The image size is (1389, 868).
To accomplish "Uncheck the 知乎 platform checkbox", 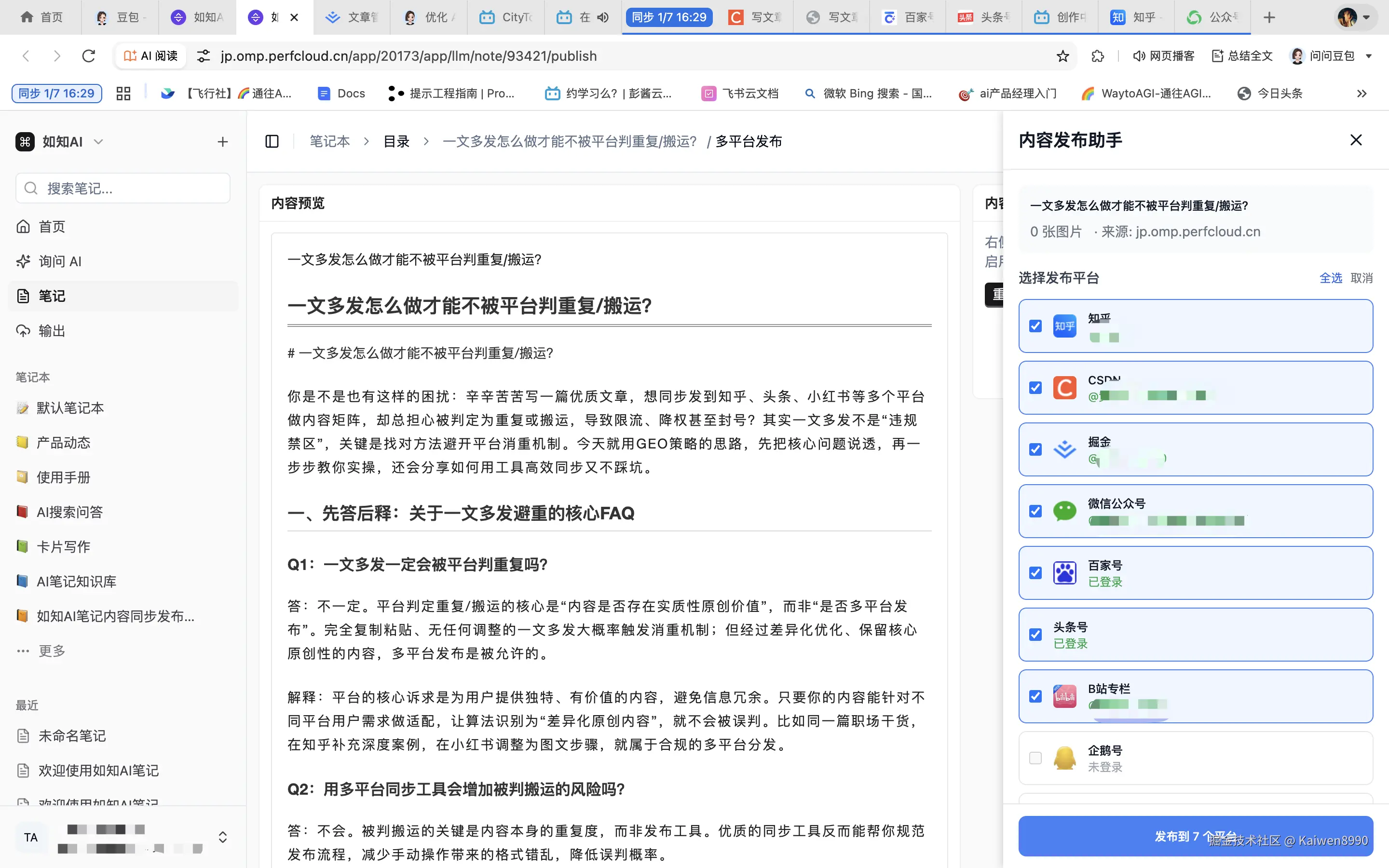I will [1035, 326].
